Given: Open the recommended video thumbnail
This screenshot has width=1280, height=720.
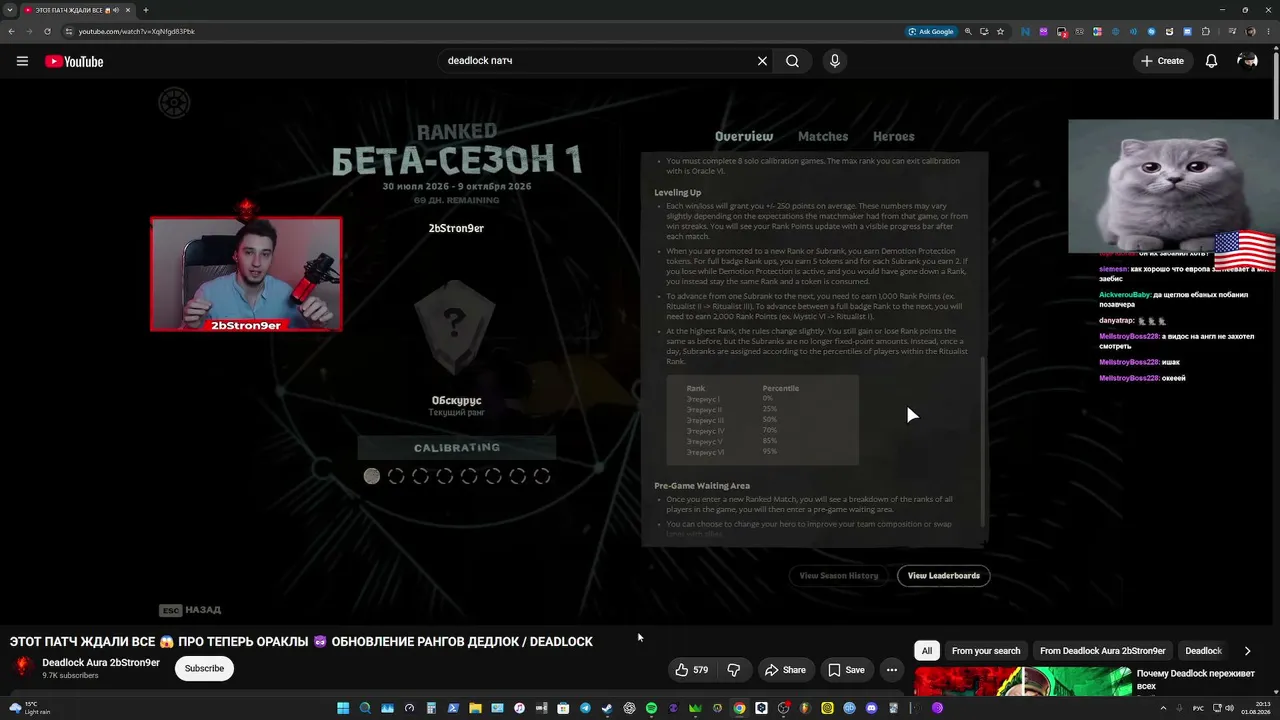Looking at the screenshot, I should [1023, 682].
